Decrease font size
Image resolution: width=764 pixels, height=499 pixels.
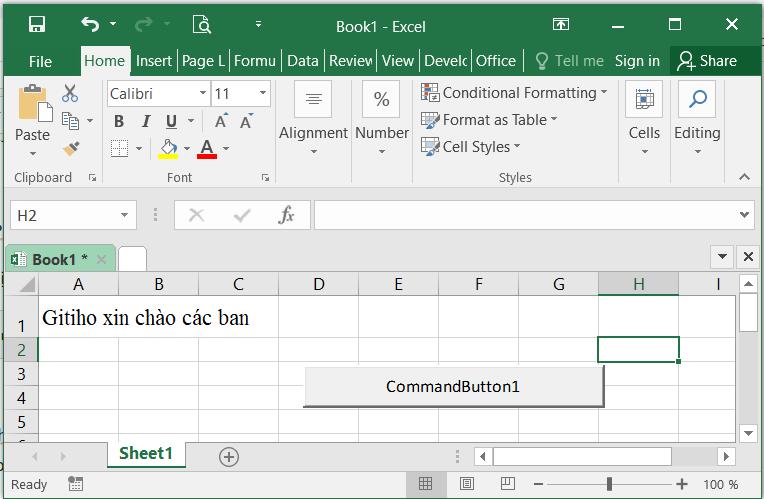(247, 121)
